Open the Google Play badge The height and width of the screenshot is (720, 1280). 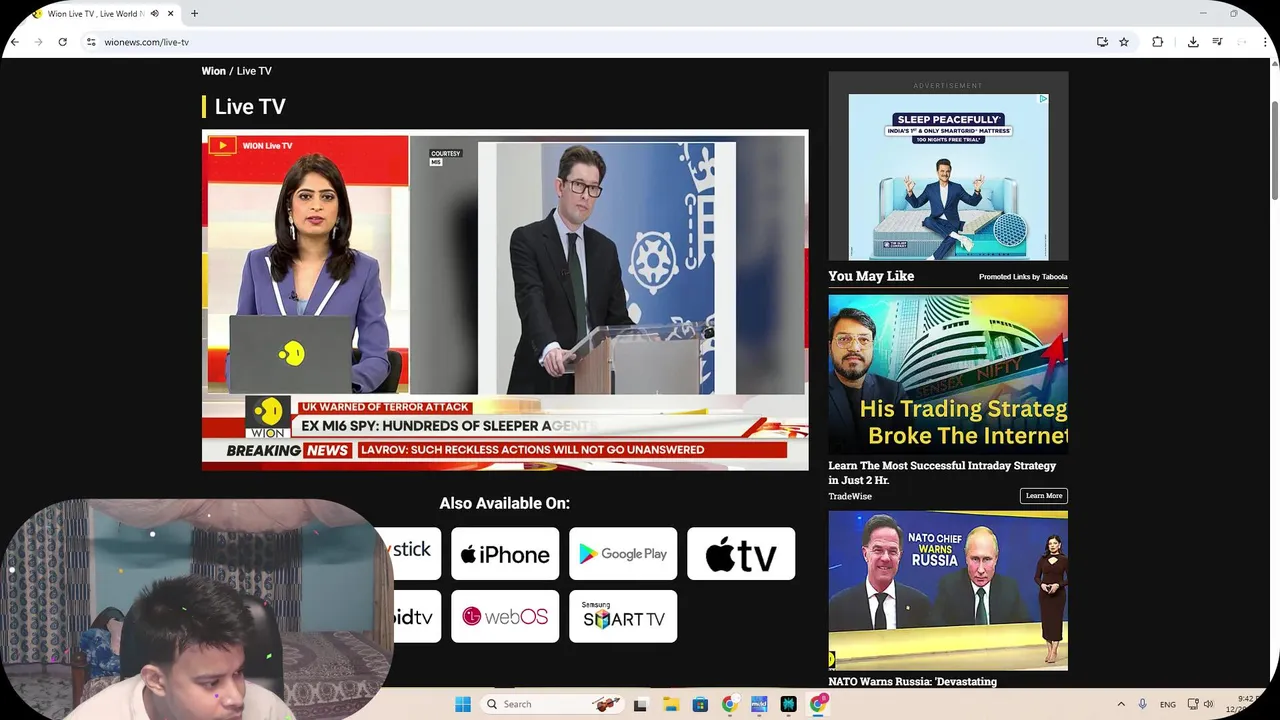pyautogui.click(x=623, y=554)
